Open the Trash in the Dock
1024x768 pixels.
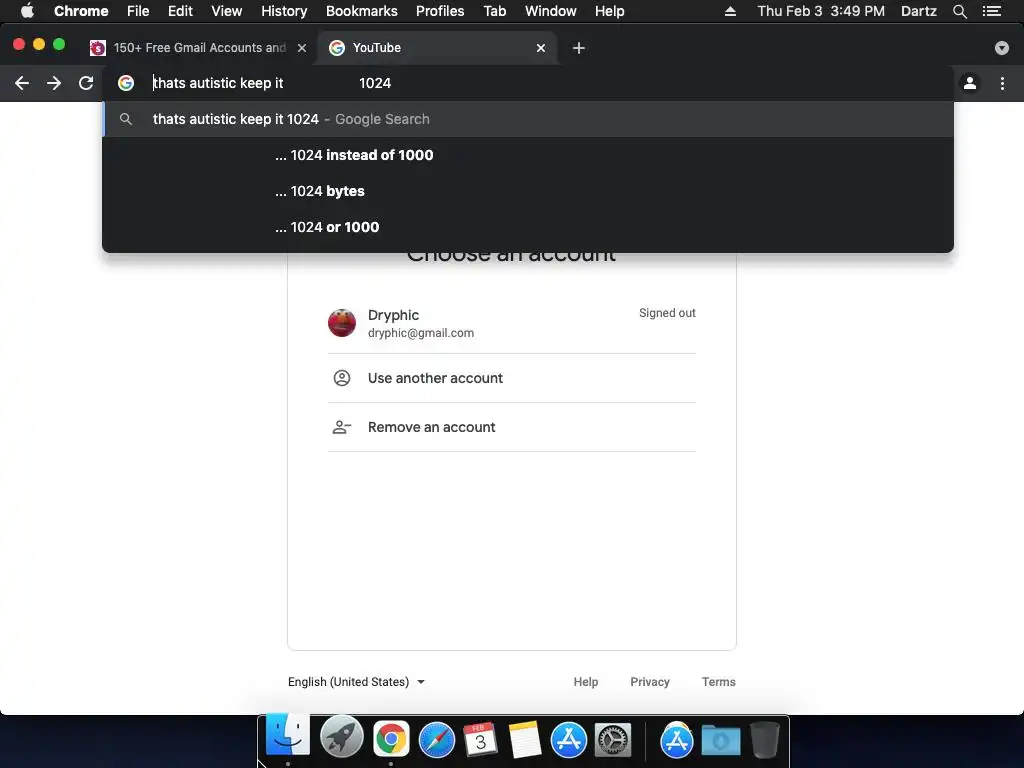pyautogui.click(x=765, y=740)
